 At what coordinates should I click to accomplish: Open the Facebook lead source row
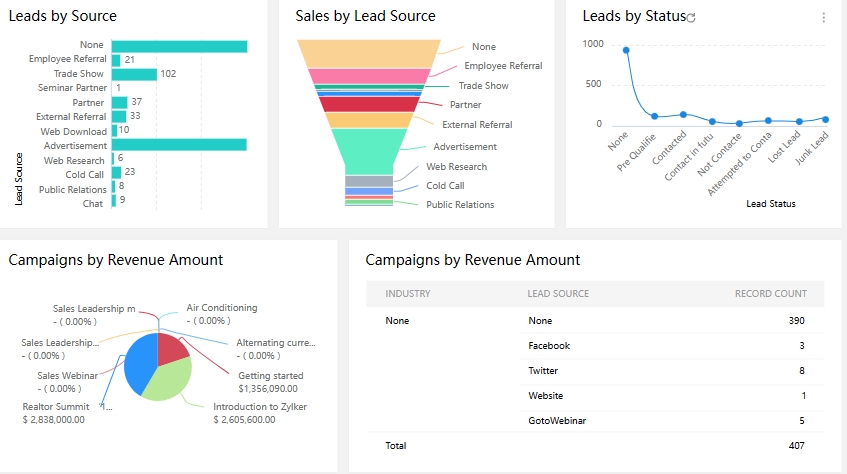pyautogui.click(x=549, y=345)
